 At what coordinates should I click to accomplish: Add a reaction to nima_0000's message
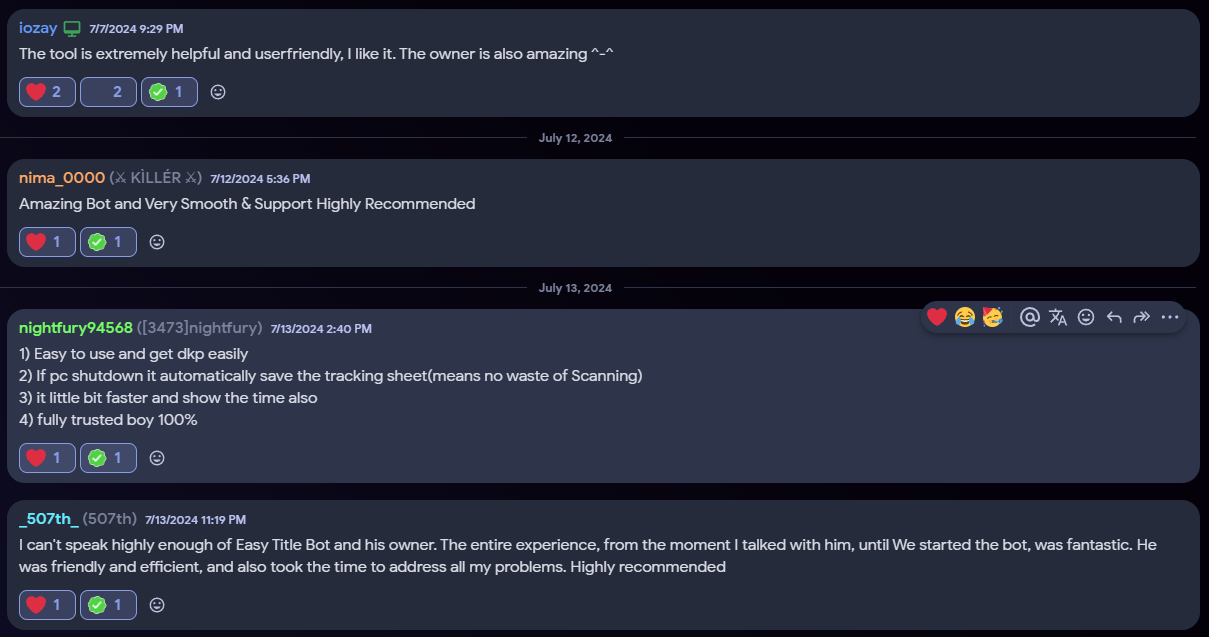pos(157,242)
